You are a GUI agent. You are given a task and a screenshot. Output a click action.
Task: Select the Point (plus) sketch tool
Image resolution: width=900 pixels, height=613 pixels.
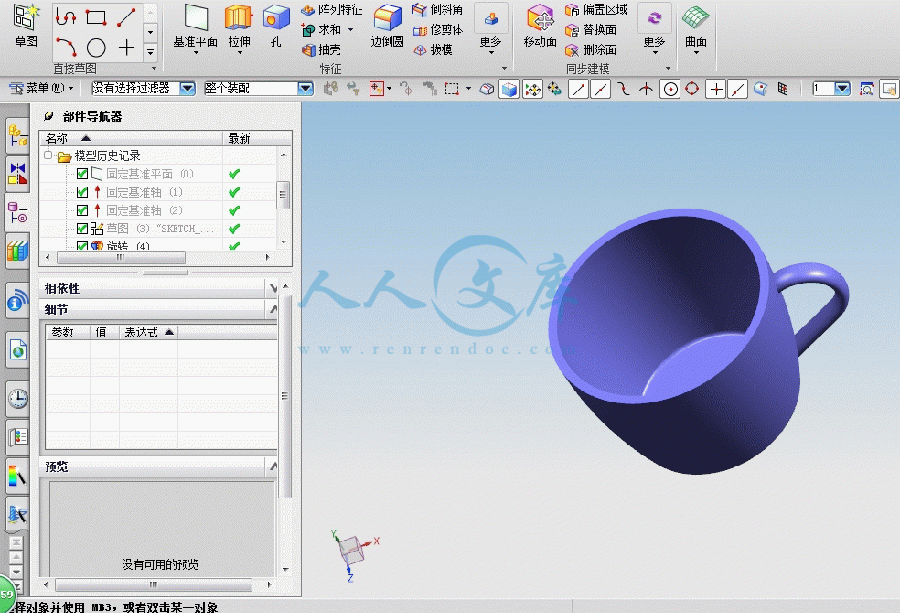[x=126, y=47]
